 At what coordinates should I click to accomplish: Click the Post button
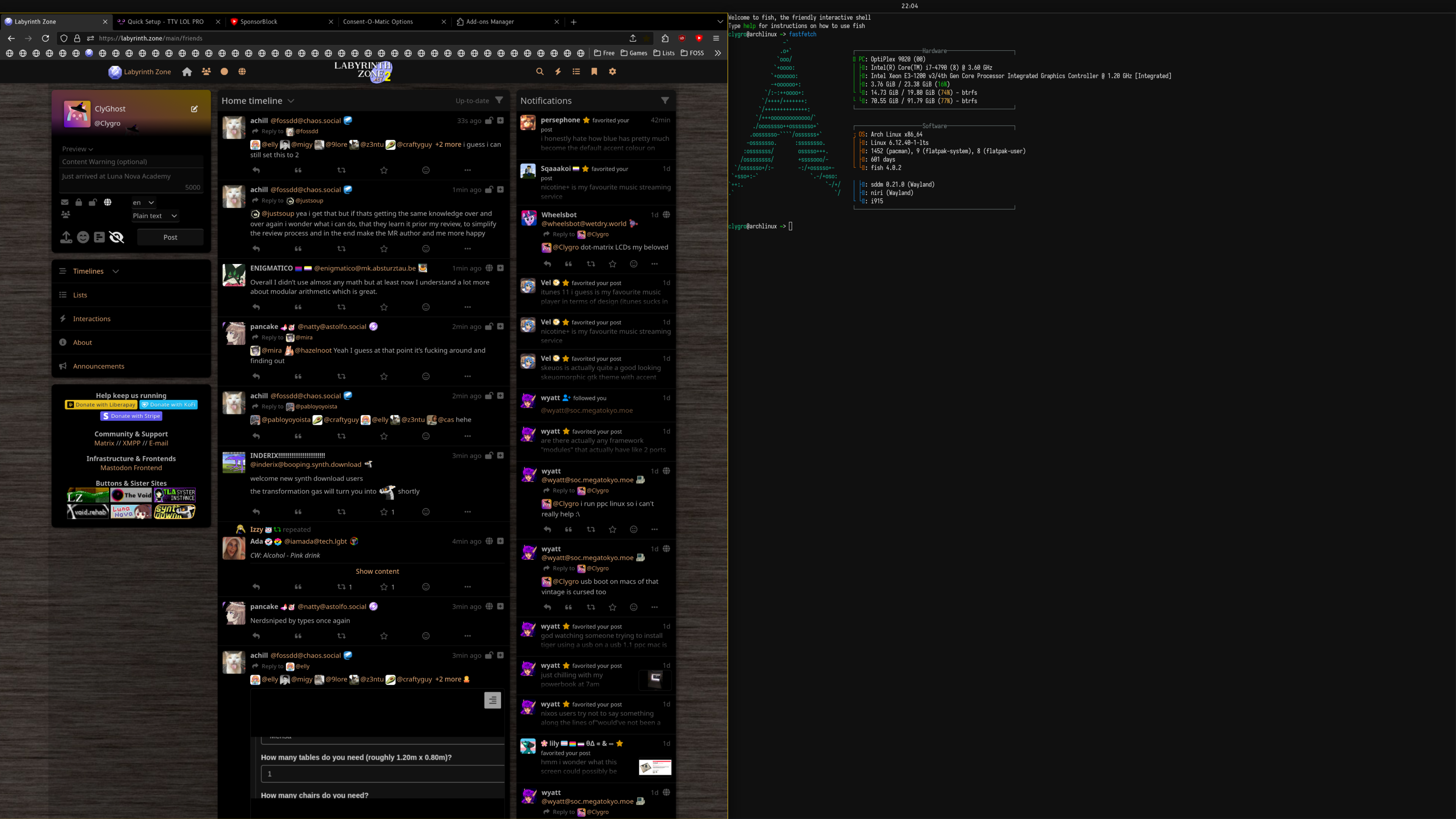[x=170, y=237]
